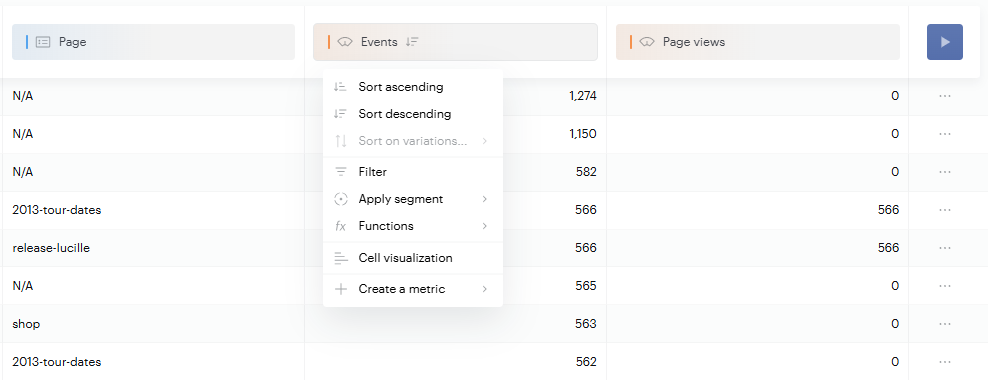Viewport: 988px width, 380px height.
Task: Choose Sort ascending from the menu
Action: 413,87
